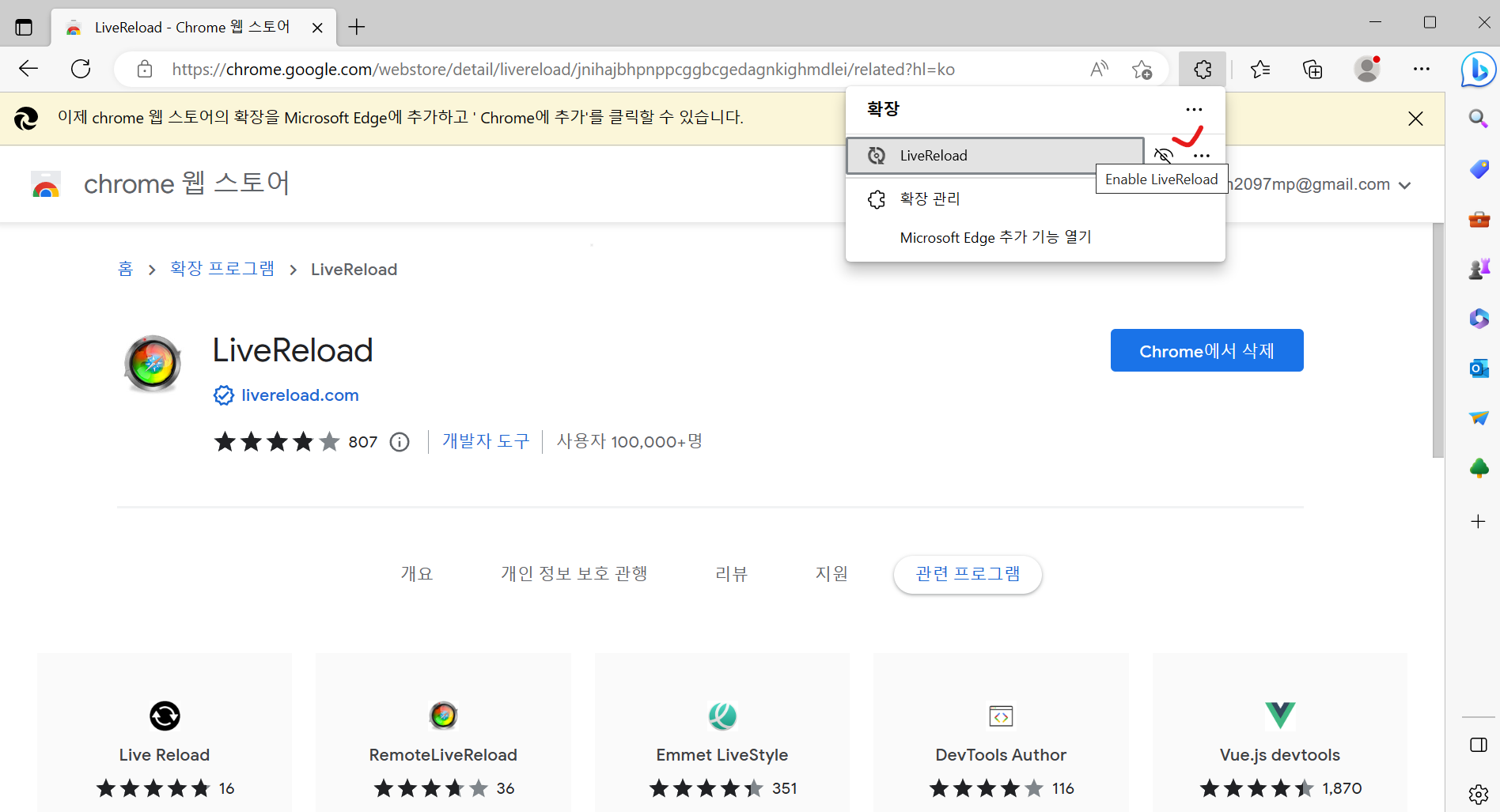Show LiveReload in toolbar eye icon

point(1163,155)
